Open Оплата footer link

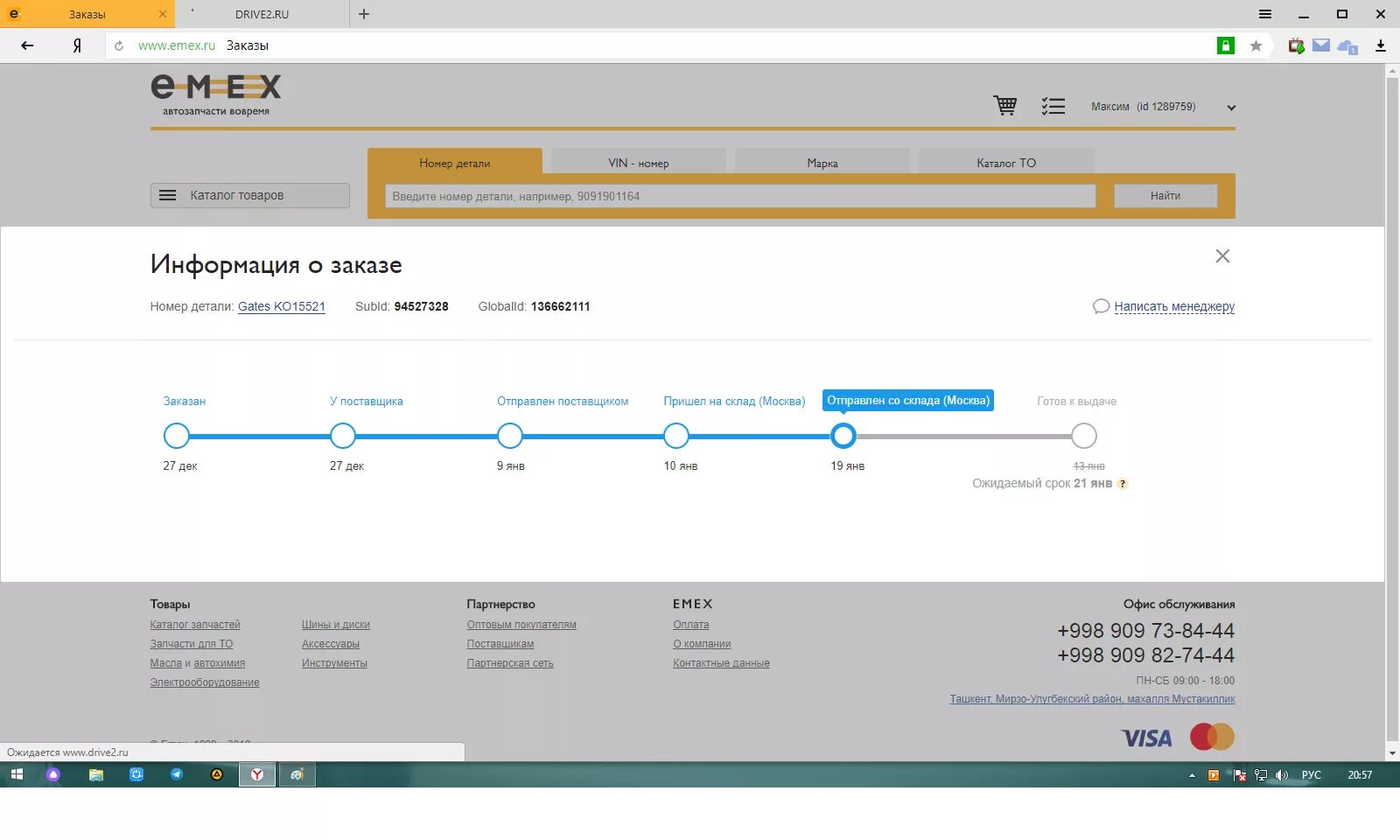(x=691, y=625)
